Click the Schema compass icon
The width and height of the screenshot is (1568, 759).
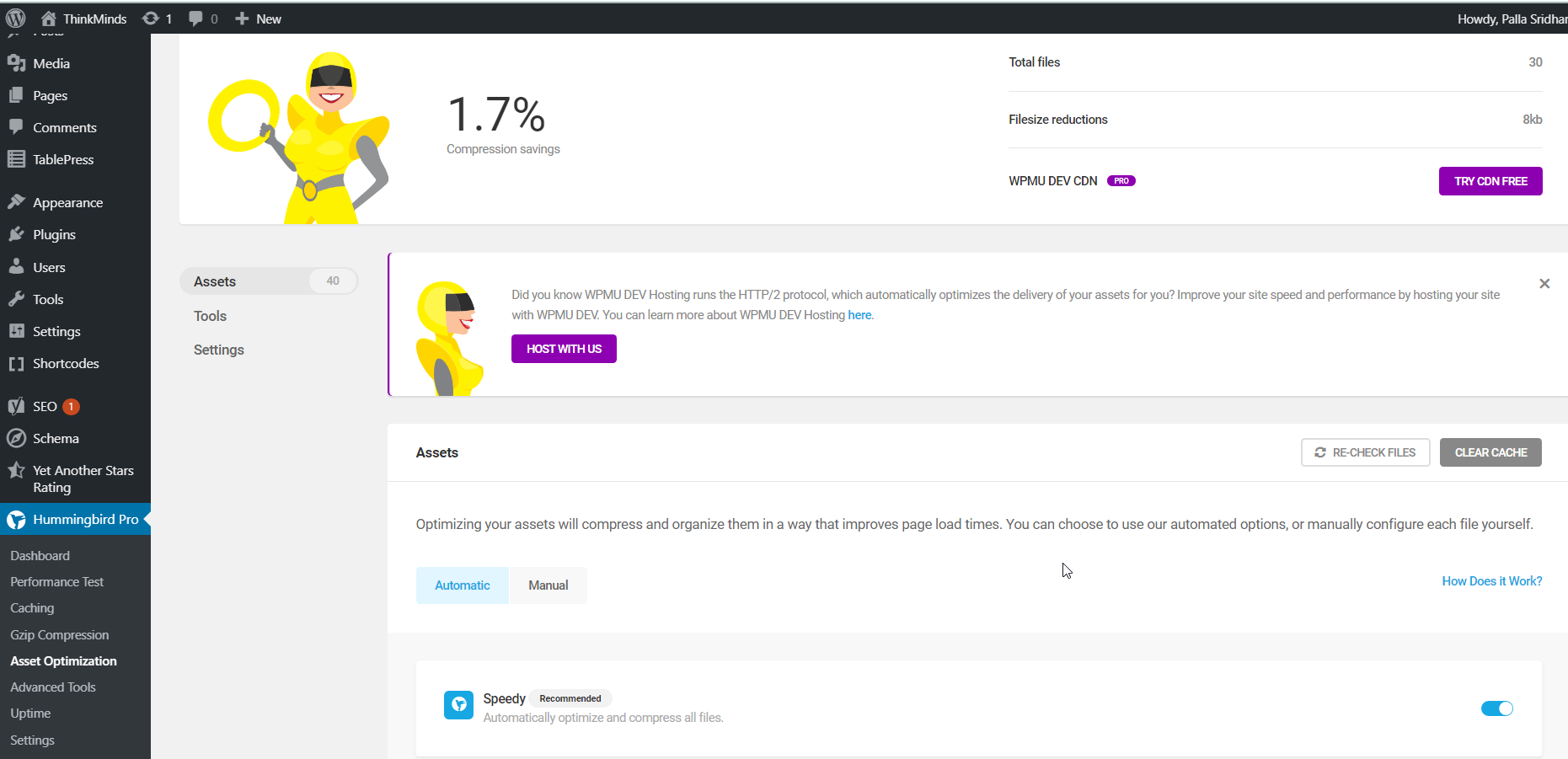click(x=16, y=438)
